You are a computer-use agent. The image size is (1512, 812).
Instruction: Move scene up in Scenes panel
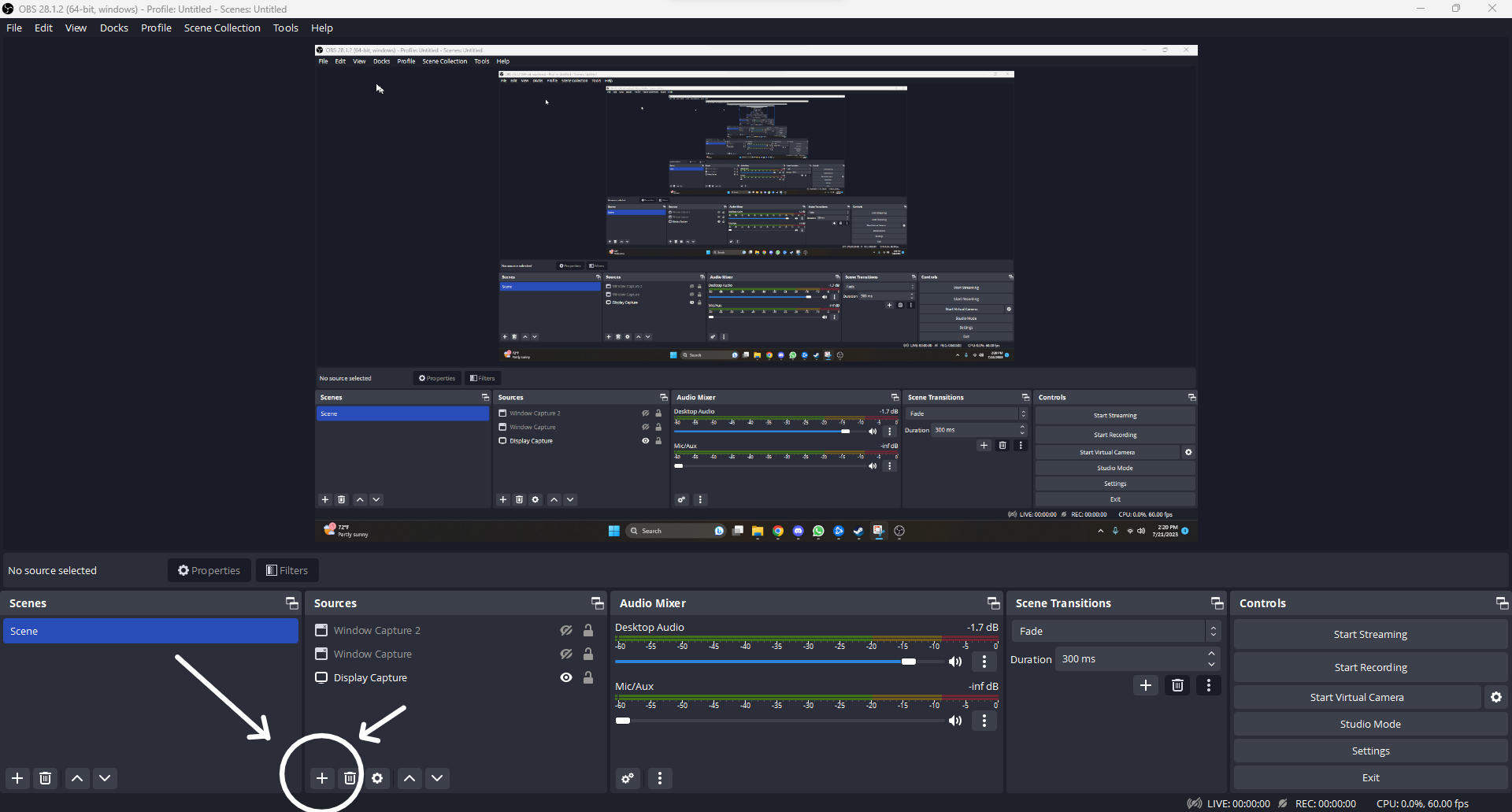77,778
